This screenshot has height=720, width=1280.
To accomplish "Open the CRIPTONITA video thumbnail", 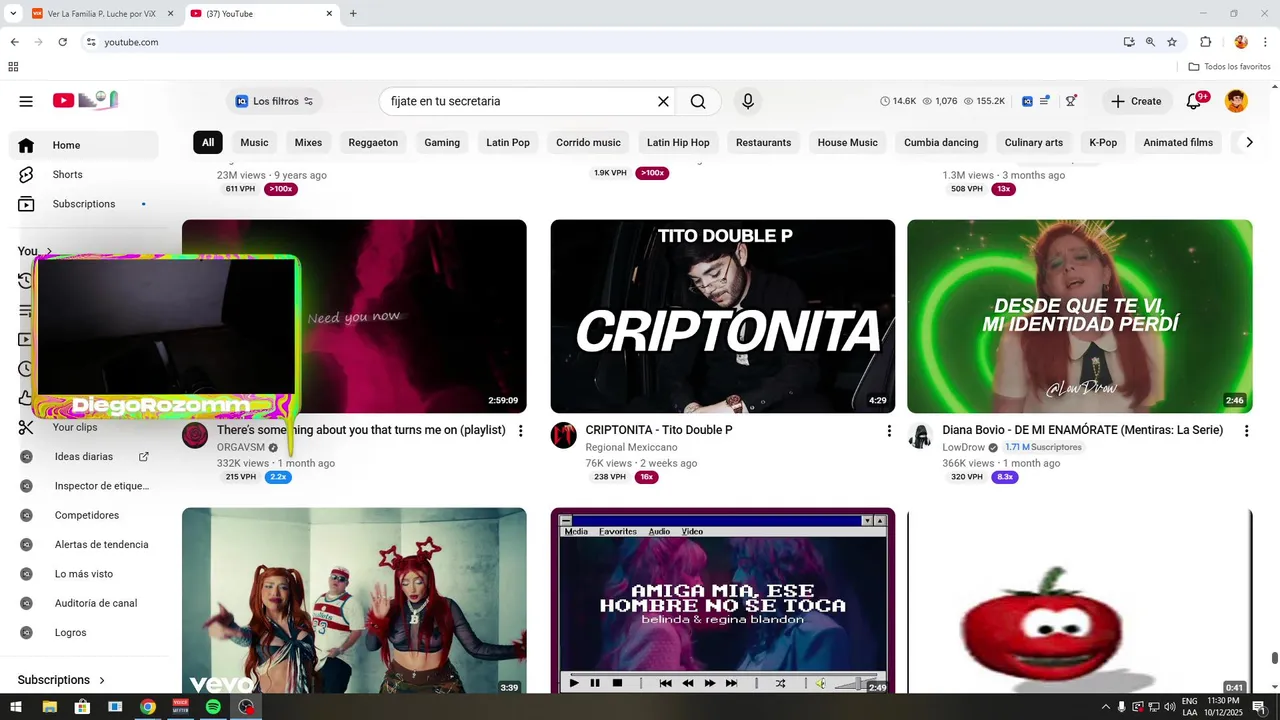I will pos(723,316).
